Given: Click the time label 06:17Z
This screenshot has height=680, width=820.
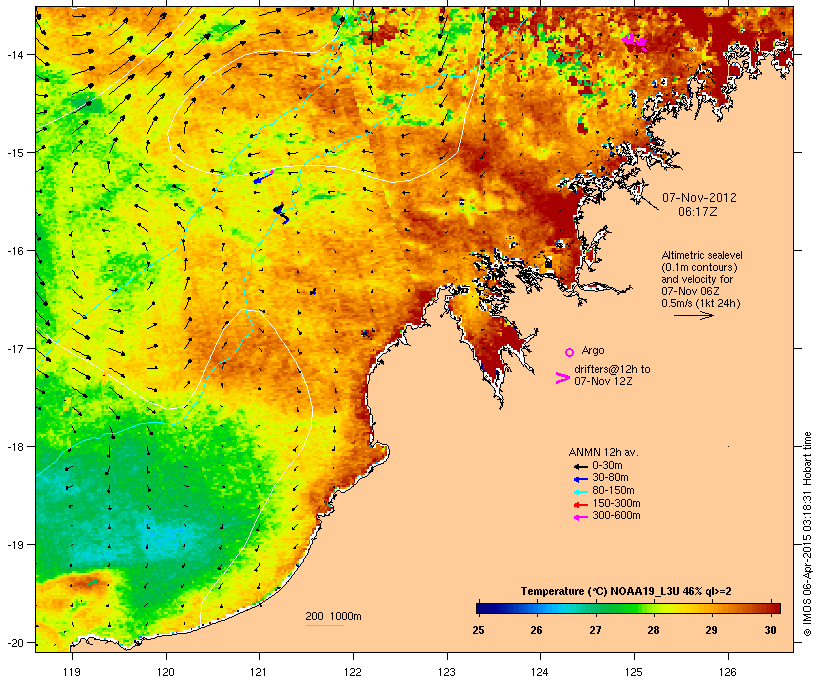Looking at the screenshot, I should 698,212.
